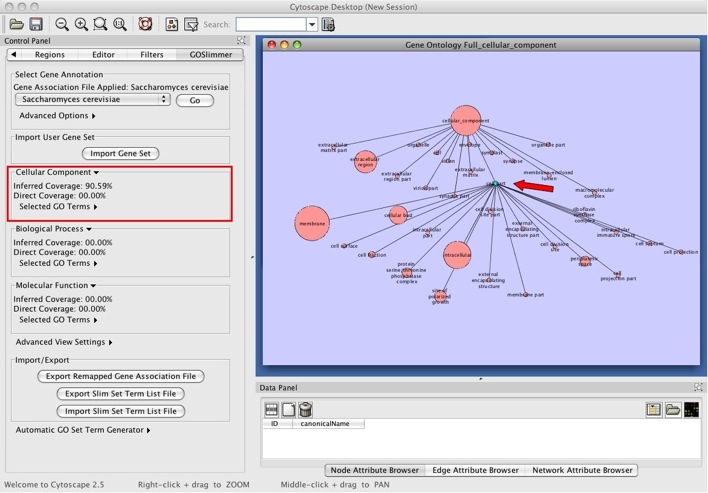The width and height of the screenshot is (708, 493).
Task: Zoom in using the plus magnifier icon
Action: tap(82, 23)
